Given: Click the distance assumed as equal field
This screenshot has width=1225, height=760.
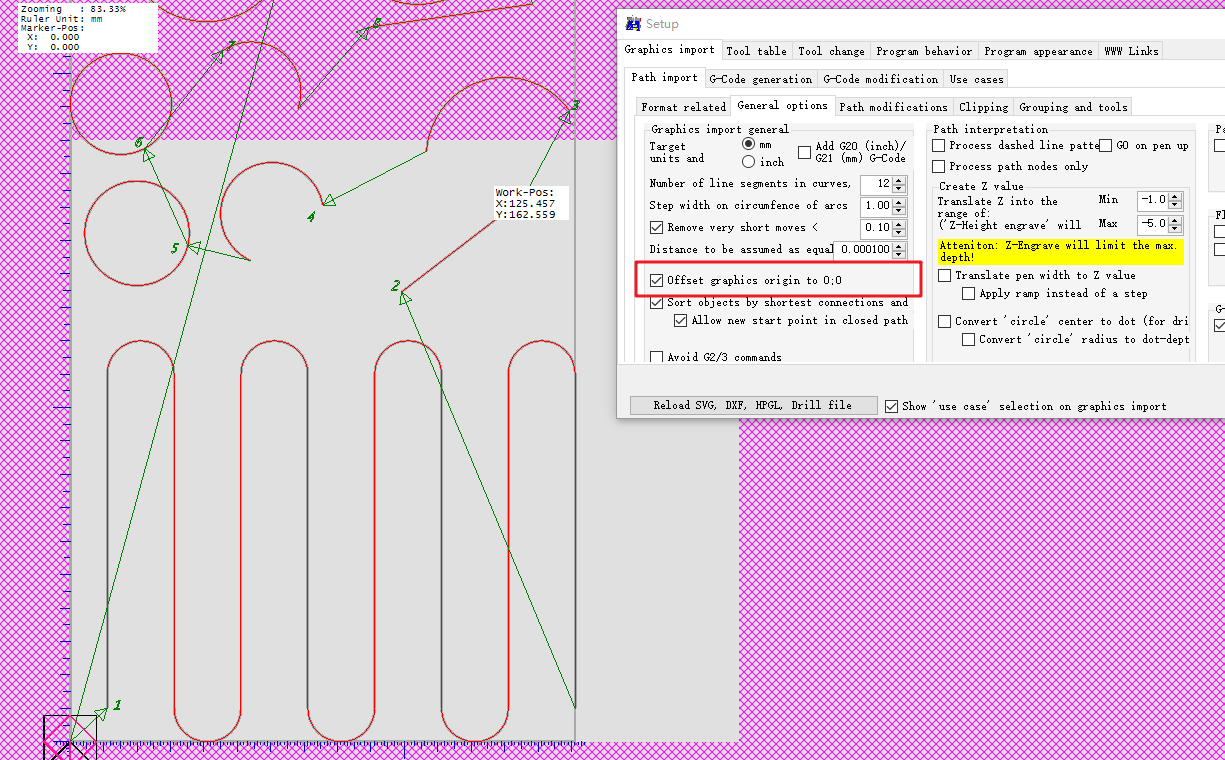Looking at the screenshot, I should 863,249.
